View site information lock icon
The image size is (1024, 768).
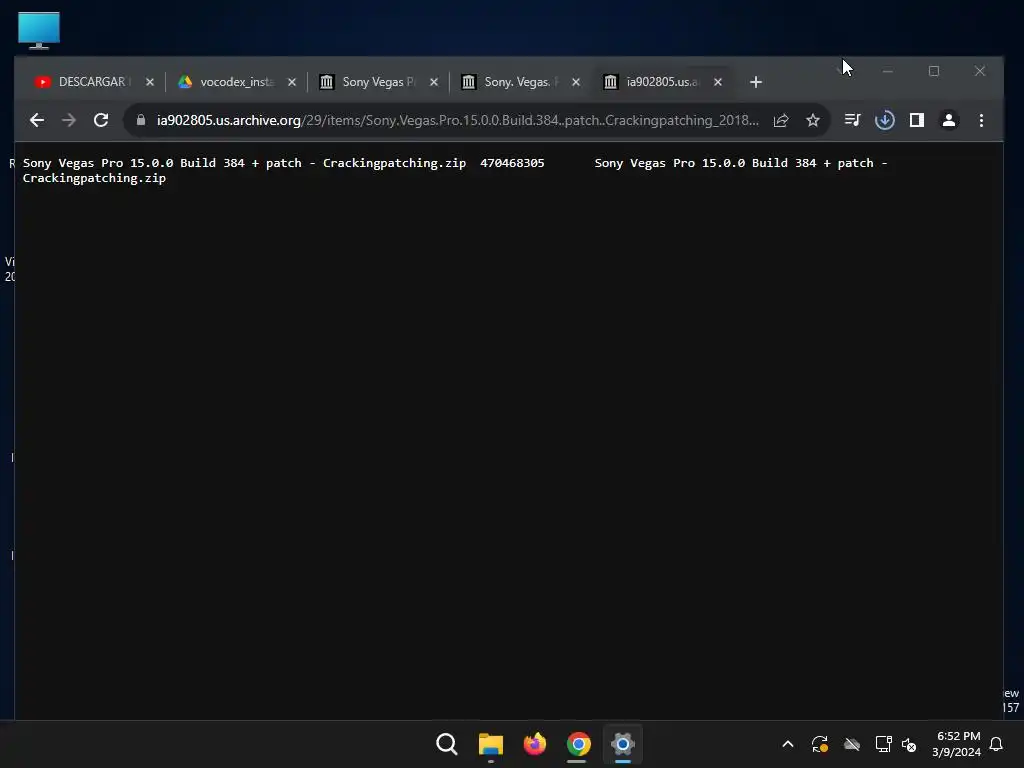(x=140, y=120)
